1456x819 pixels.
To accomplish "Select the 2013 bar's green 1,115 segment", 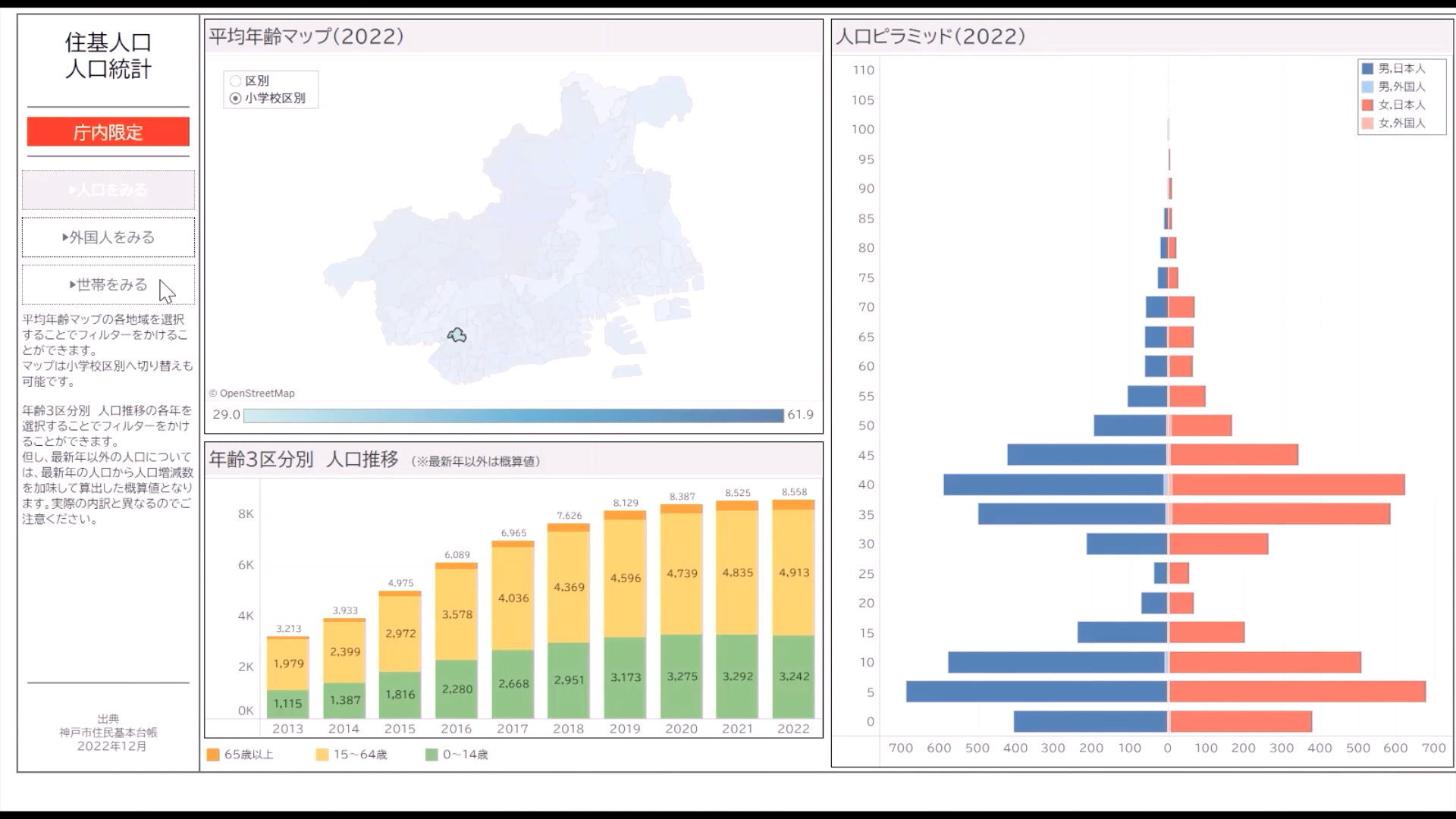I will pos(287,703).
